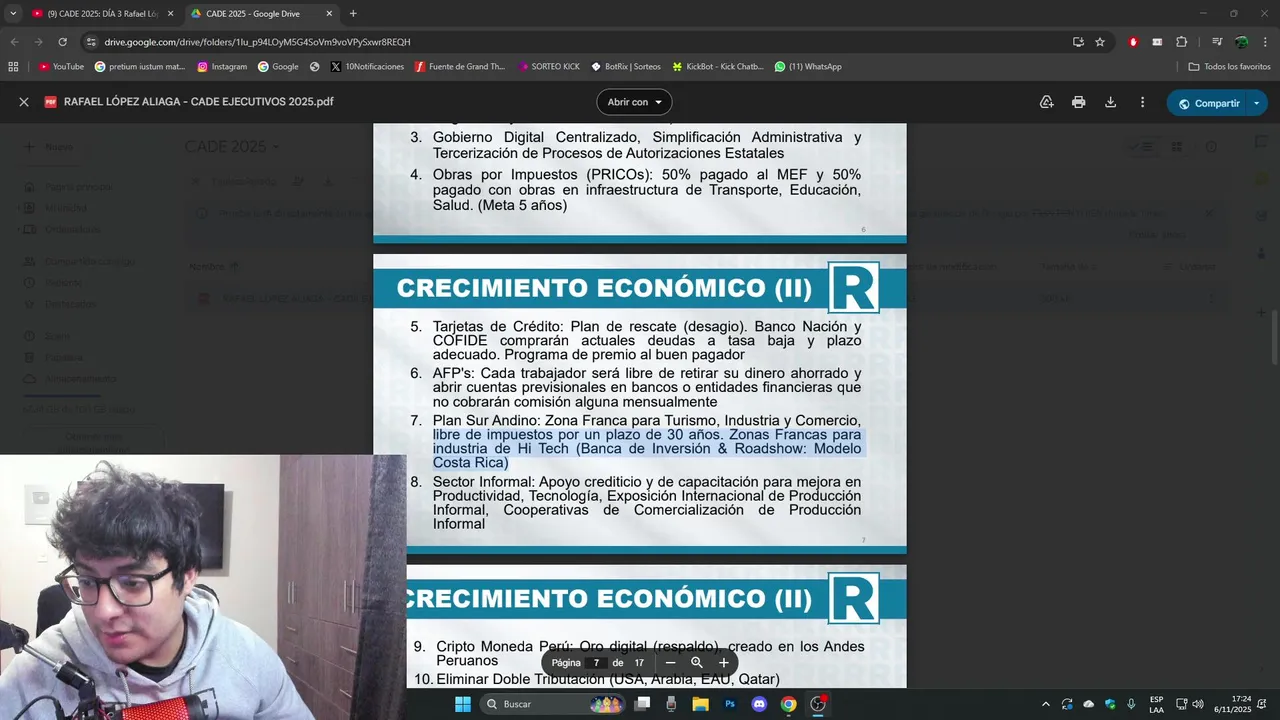Image resolution: width=1280 pixels, height=720 pixels.
Task: Open Discord from the taskbar
Action: pos(759,704)
